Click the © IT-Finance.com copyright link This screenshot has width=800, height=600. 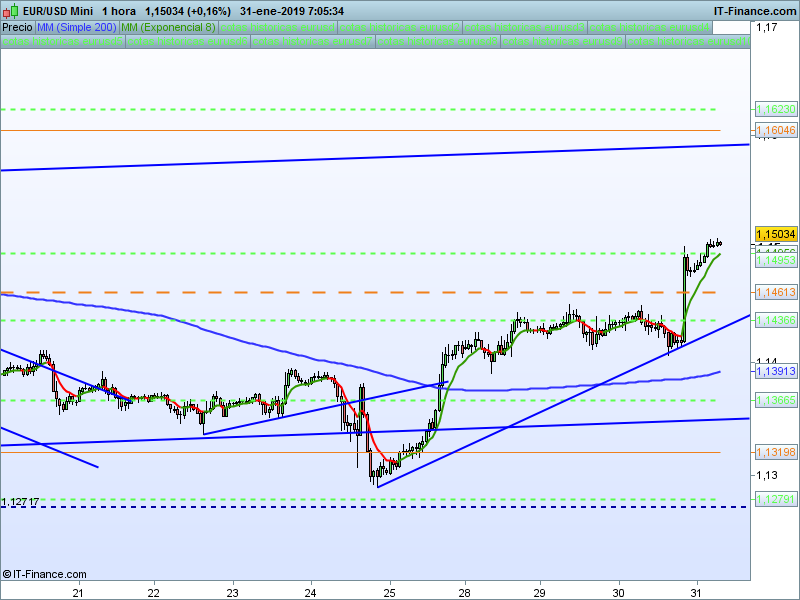(44, 574)
